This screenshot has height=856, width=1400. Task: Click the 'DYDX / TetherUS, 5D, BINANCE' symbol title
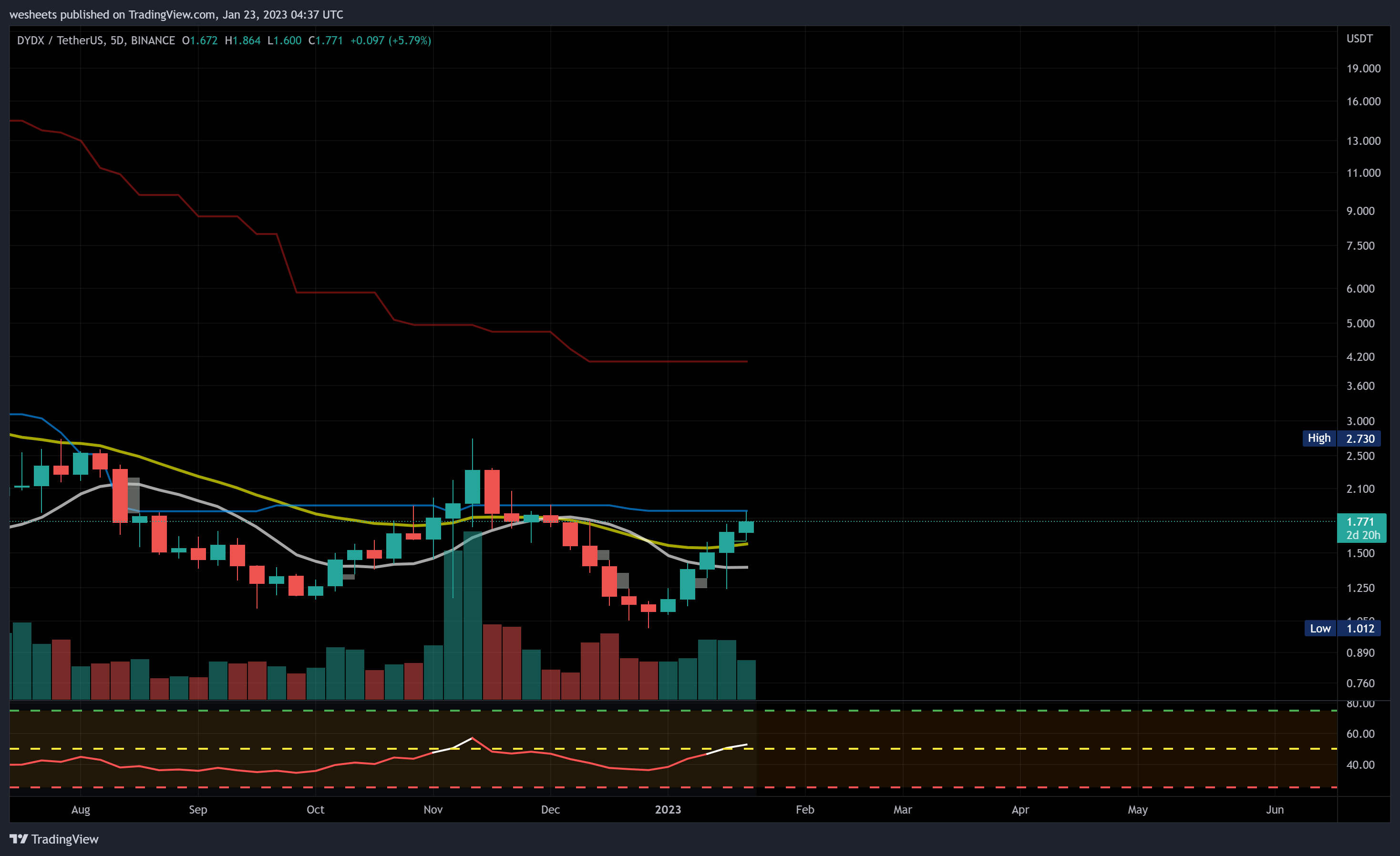click(96, 41)
